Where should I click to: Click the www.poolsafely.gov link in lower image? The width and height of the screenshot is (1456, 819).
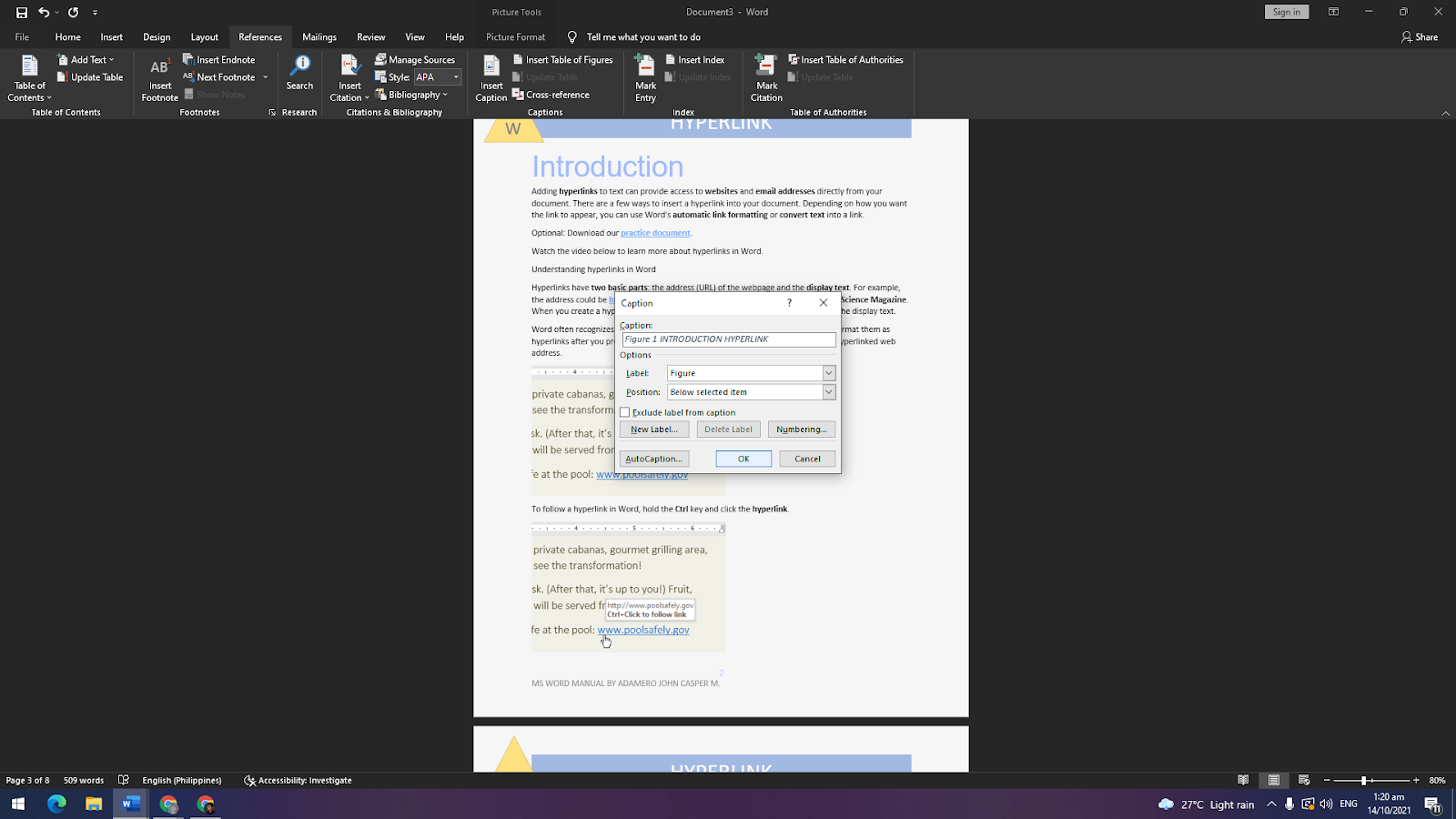click(x=643, y=630)
